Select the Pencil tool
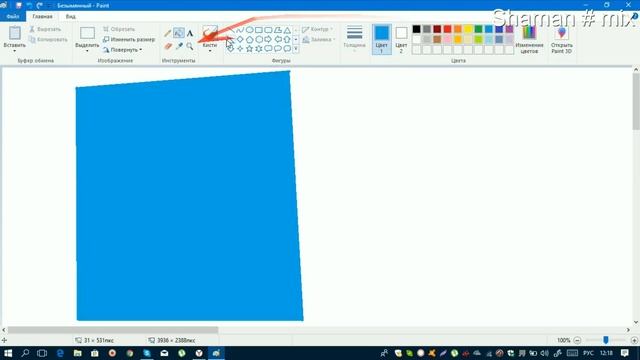This screenshot has height=360, width=640. coord(168,33)
